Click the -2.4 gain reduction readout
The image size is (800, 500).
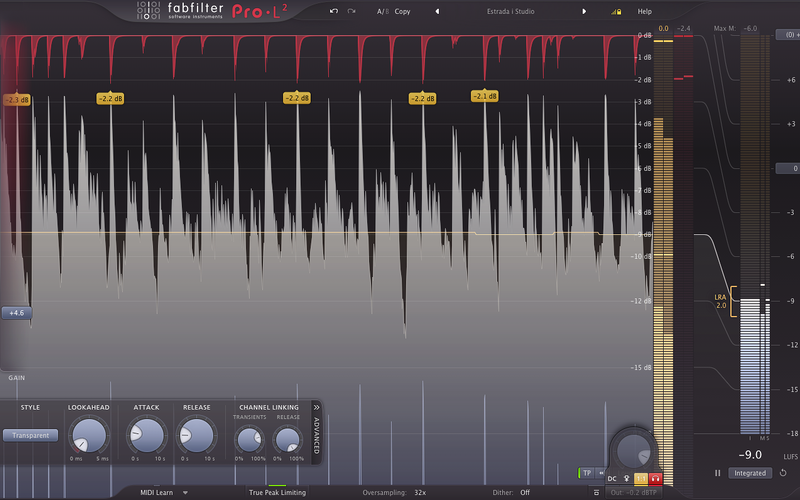click(684, 29)
